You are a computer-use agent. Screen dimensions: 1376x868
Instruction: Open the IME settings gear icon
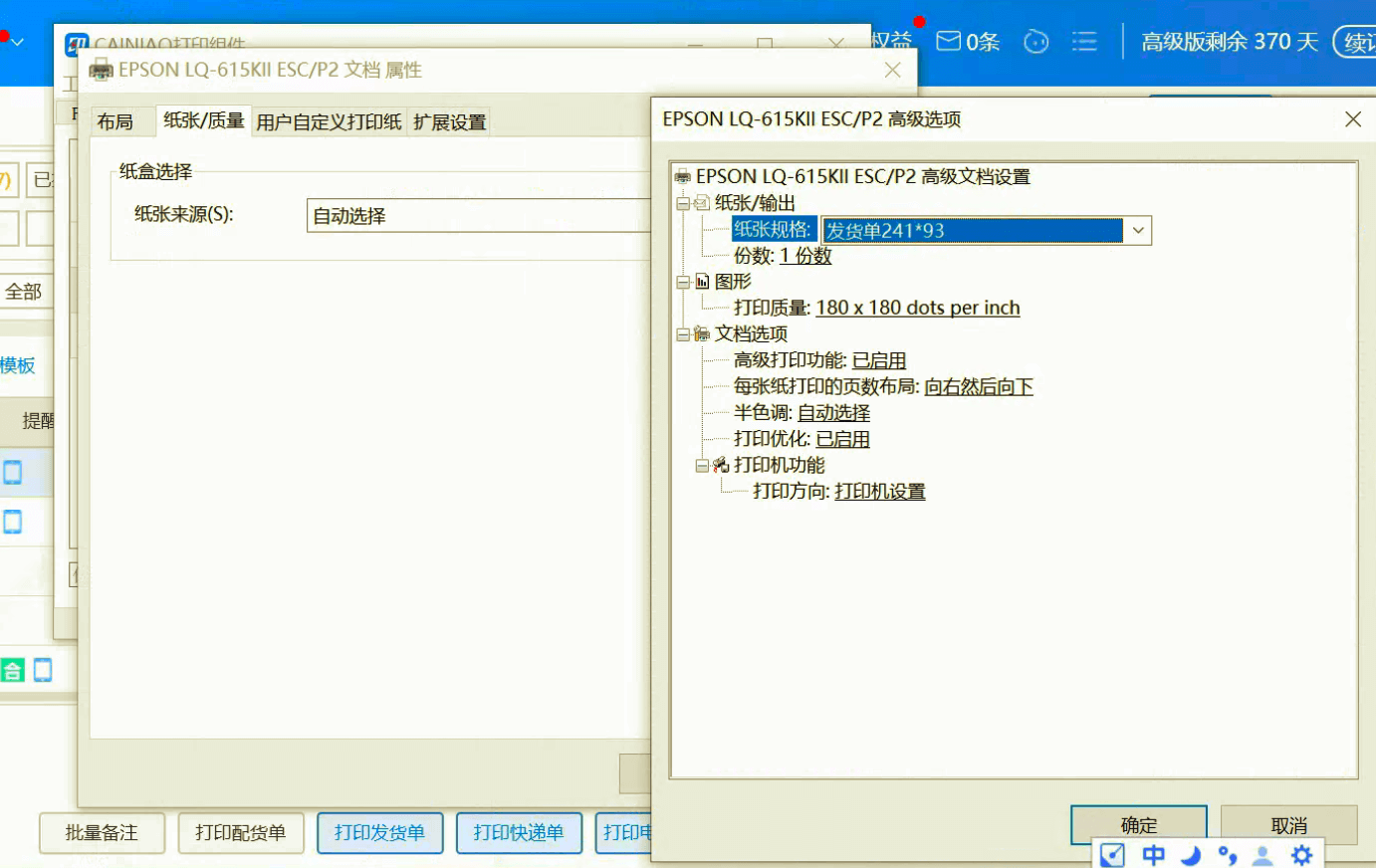1301,855
